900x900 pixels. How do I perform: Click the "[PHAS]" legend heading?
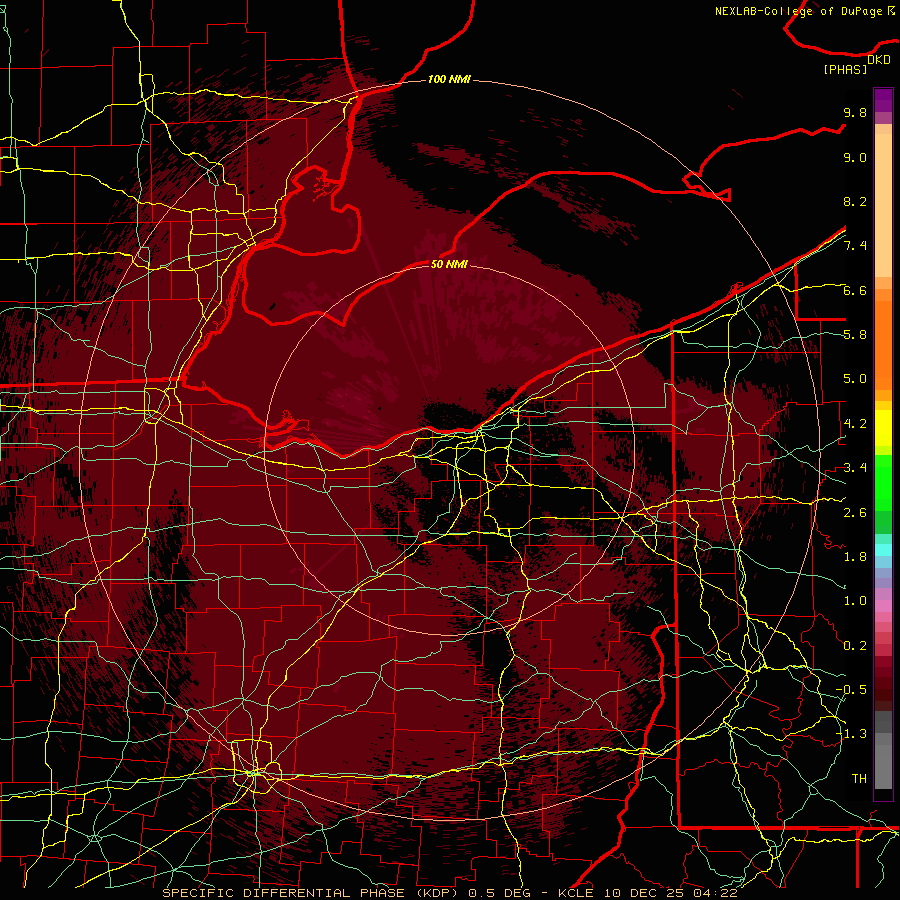(845, 69)
